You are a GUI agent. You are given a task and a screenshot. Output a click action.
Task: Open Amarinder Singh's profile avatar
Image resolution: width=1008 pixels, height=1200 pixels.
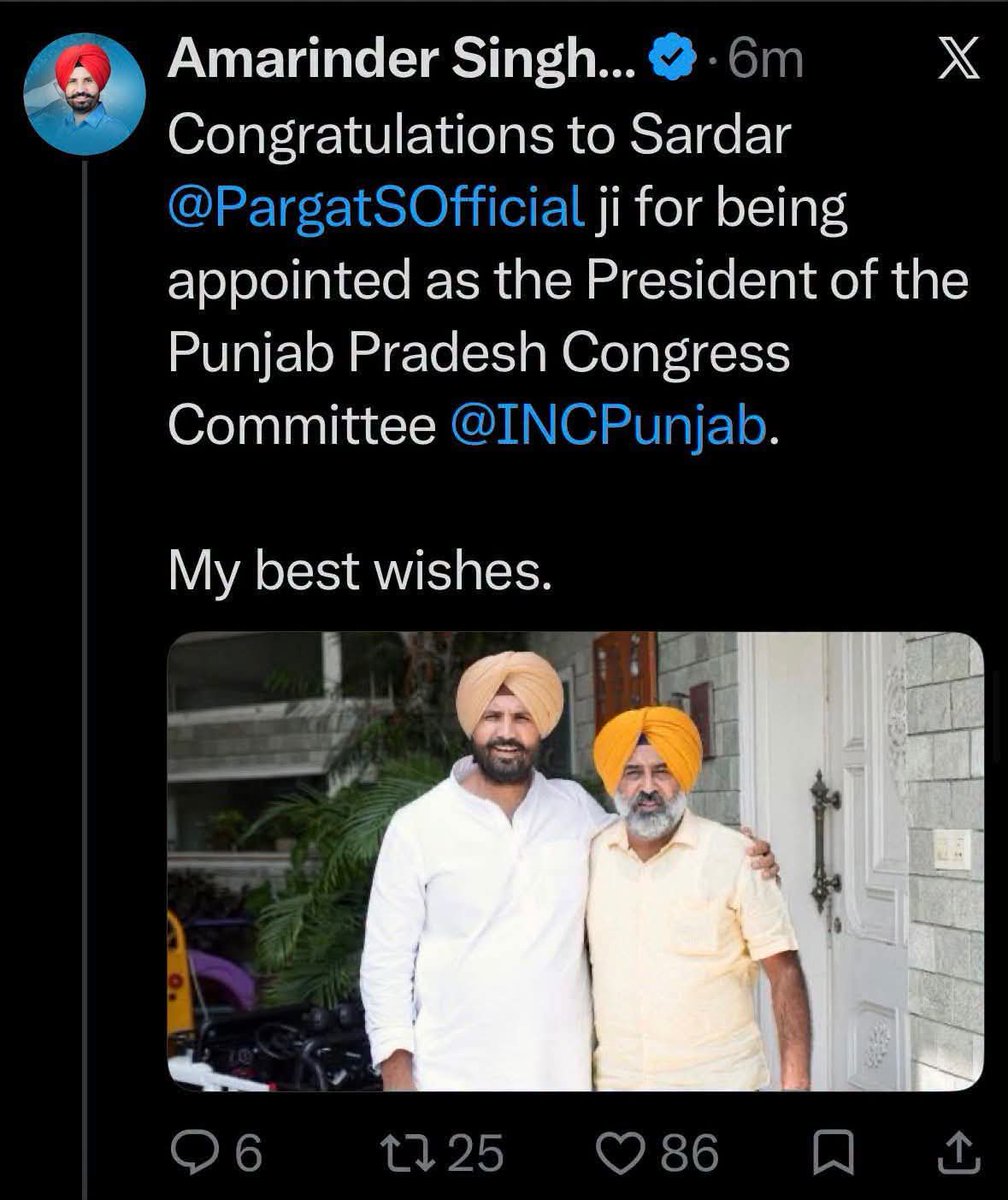pos(85,94)
